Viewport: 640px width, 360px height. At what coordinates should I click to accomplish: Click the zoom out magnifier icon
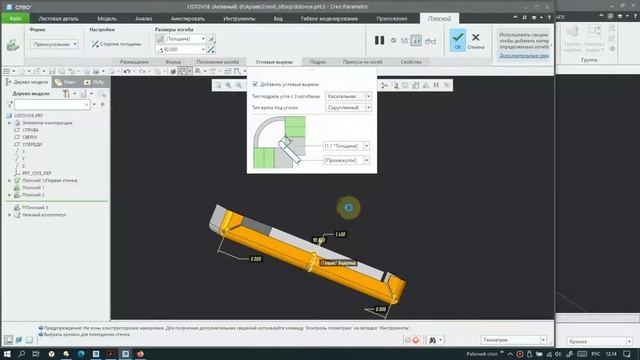coord(239,85)
